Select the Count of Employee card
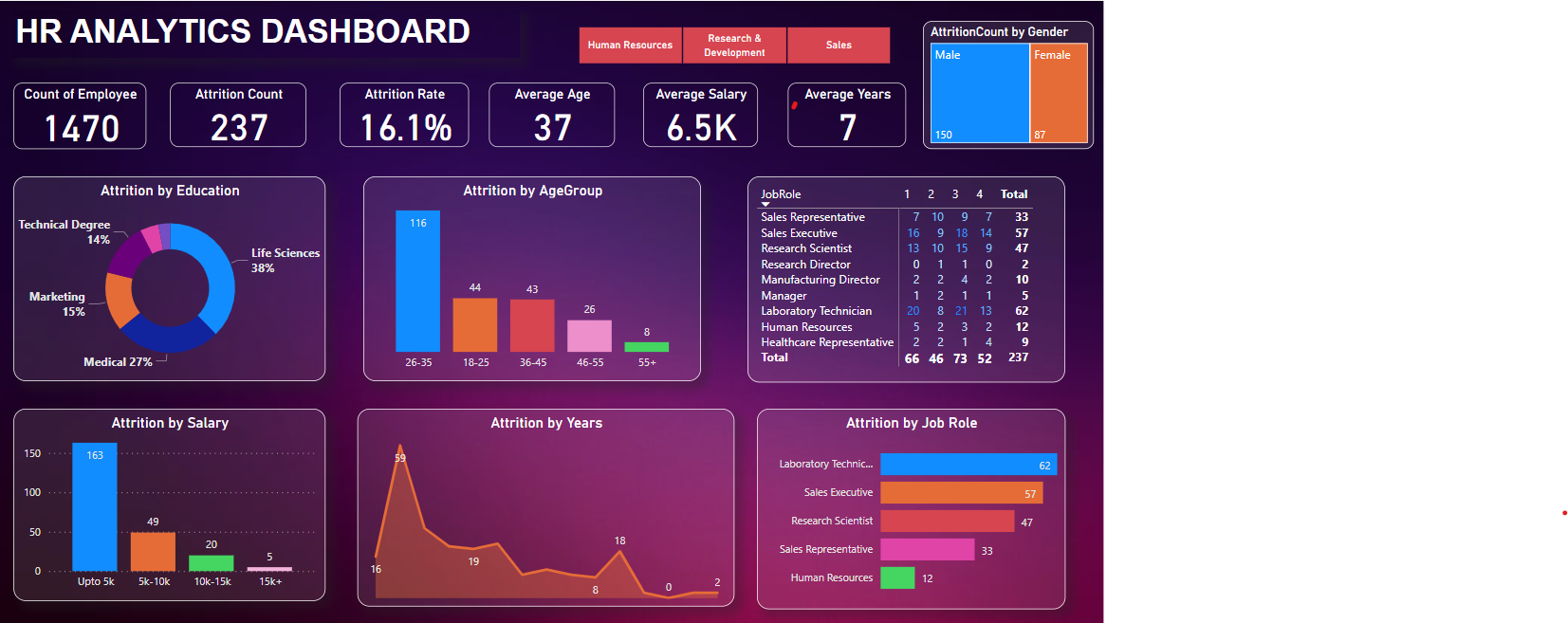 [x=80, y=115]
